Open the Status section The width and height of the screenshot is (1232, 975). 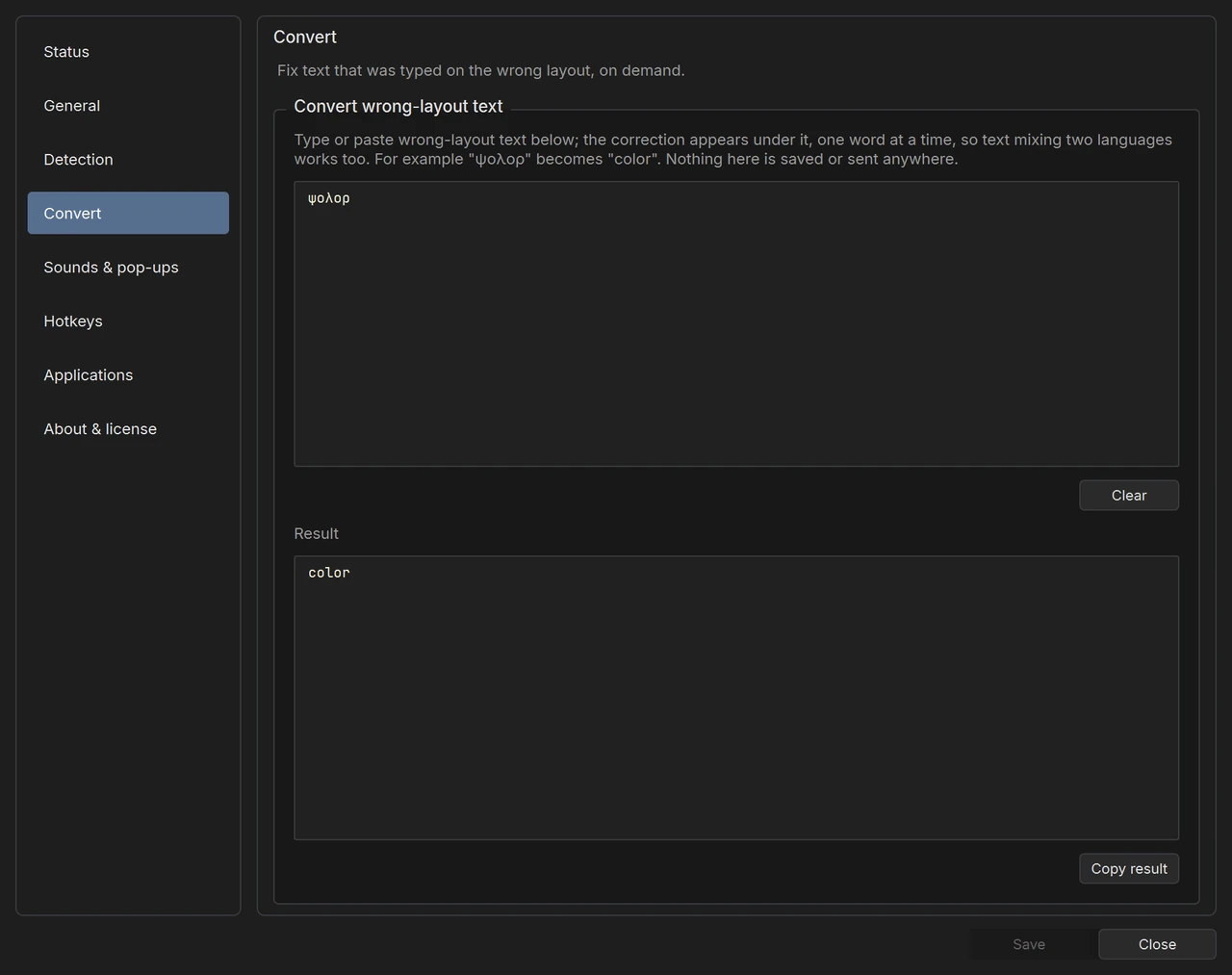click(128, 52)
